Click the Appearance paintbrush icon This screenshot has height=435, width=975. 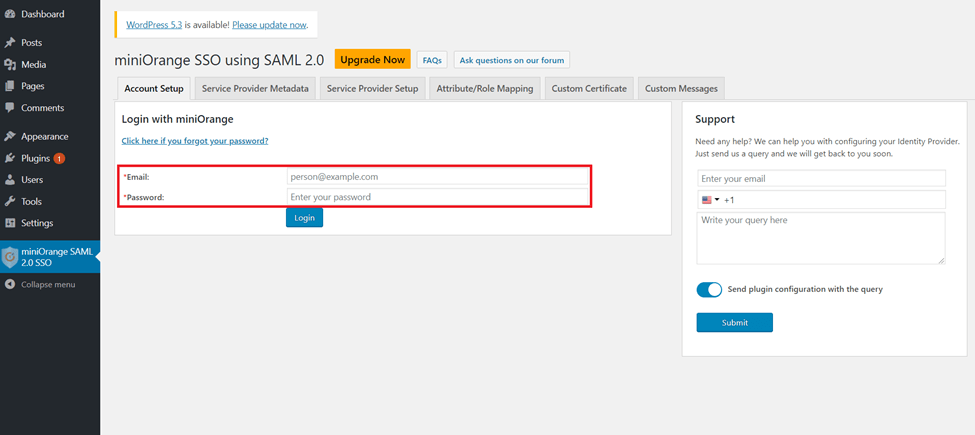coord(9,137)
